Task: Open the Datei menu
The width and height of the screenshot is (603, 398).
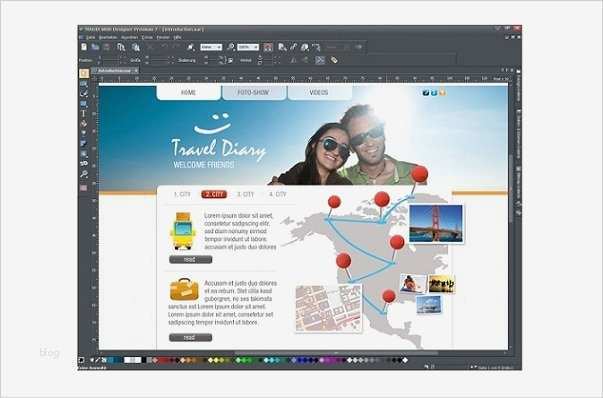Action: pos(90,37)
